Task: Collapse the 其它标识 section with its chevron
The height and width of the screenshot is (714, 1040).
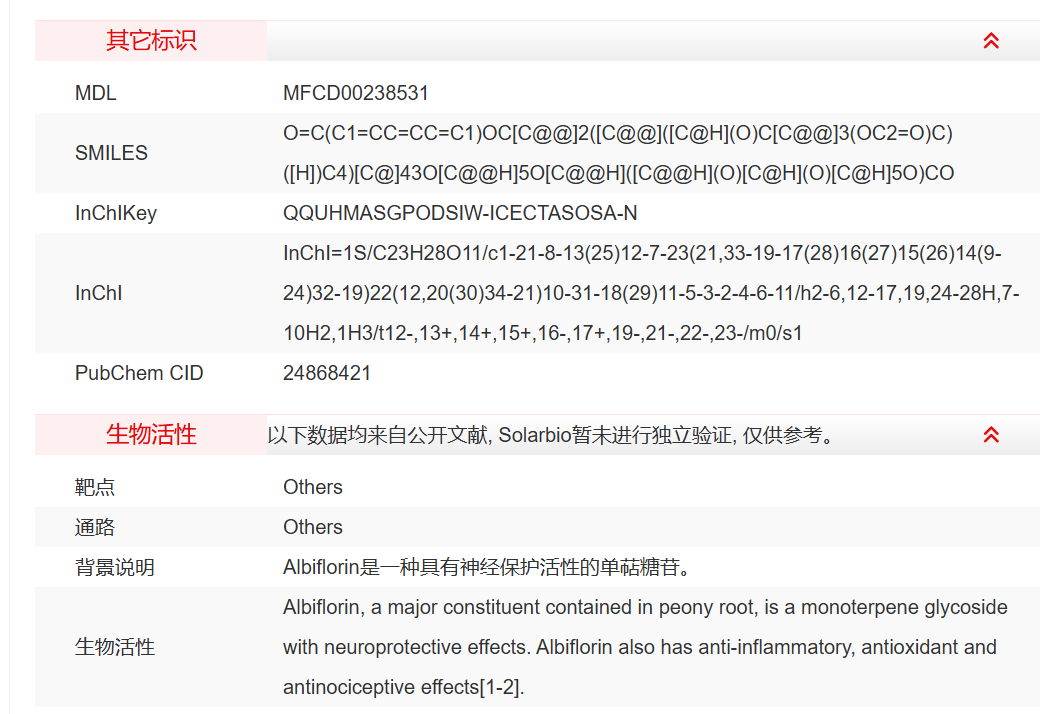Action: point(991,41)
